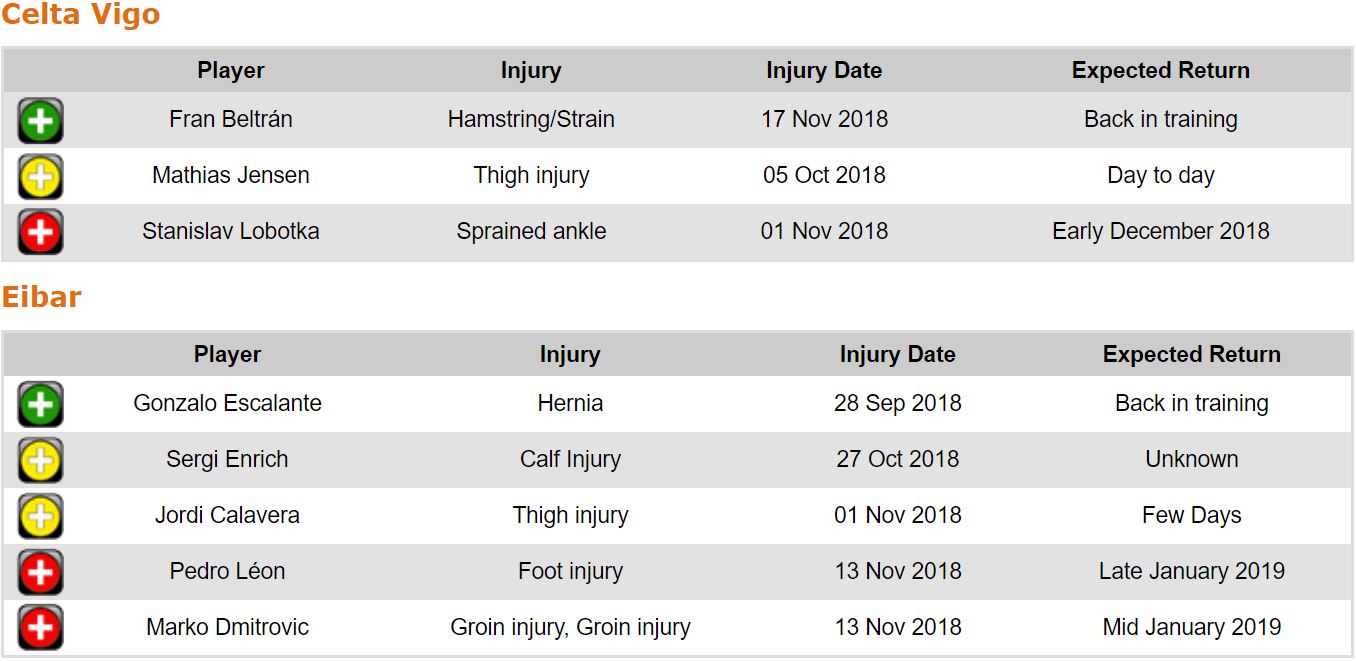The image size is (1356, 661).
Task: Click Expected Return header in Celta Vigo table
Action: [x=1160, y=71]
